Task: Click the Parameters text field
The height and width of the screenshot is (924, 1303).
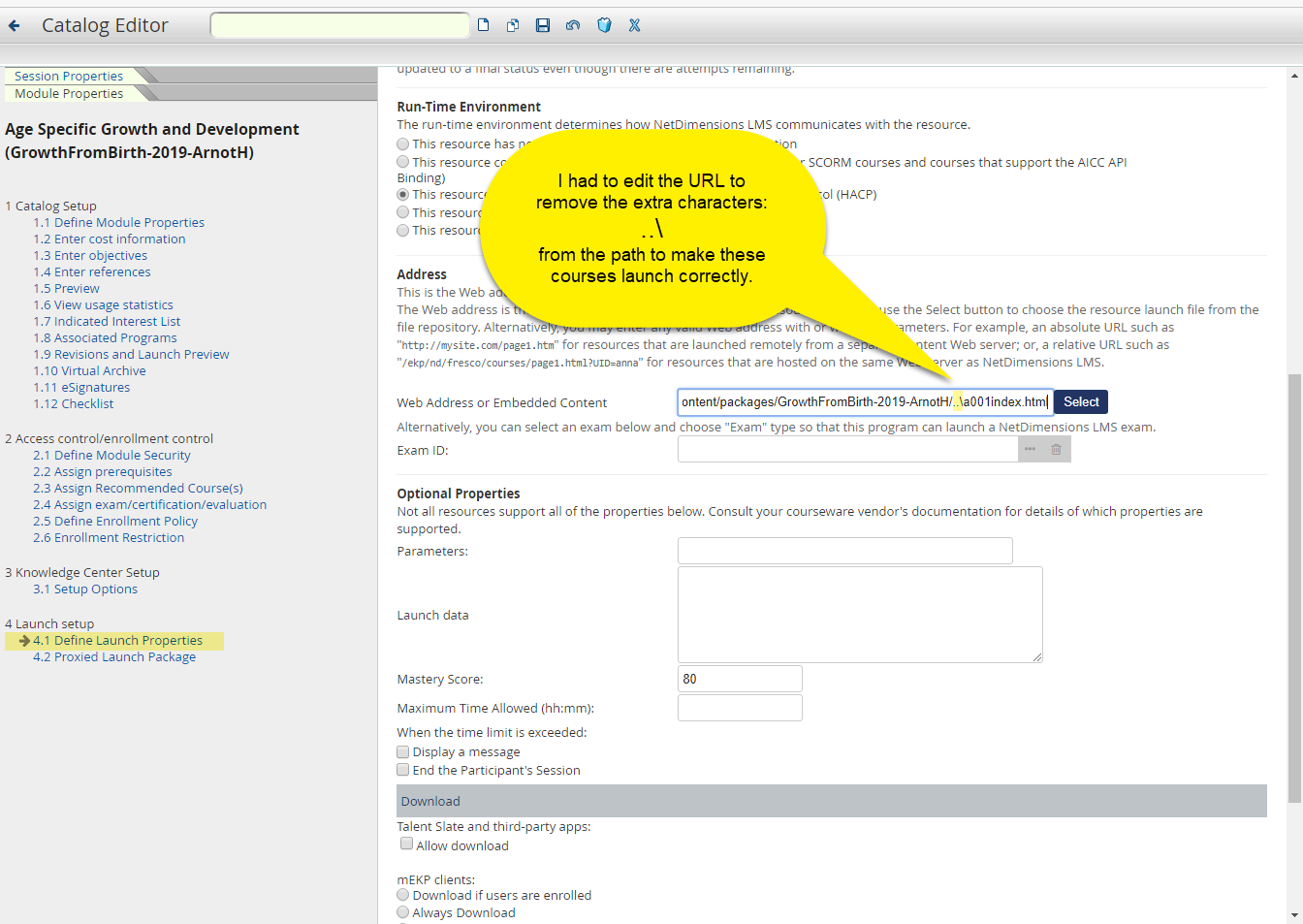Action: pos(844,551)
